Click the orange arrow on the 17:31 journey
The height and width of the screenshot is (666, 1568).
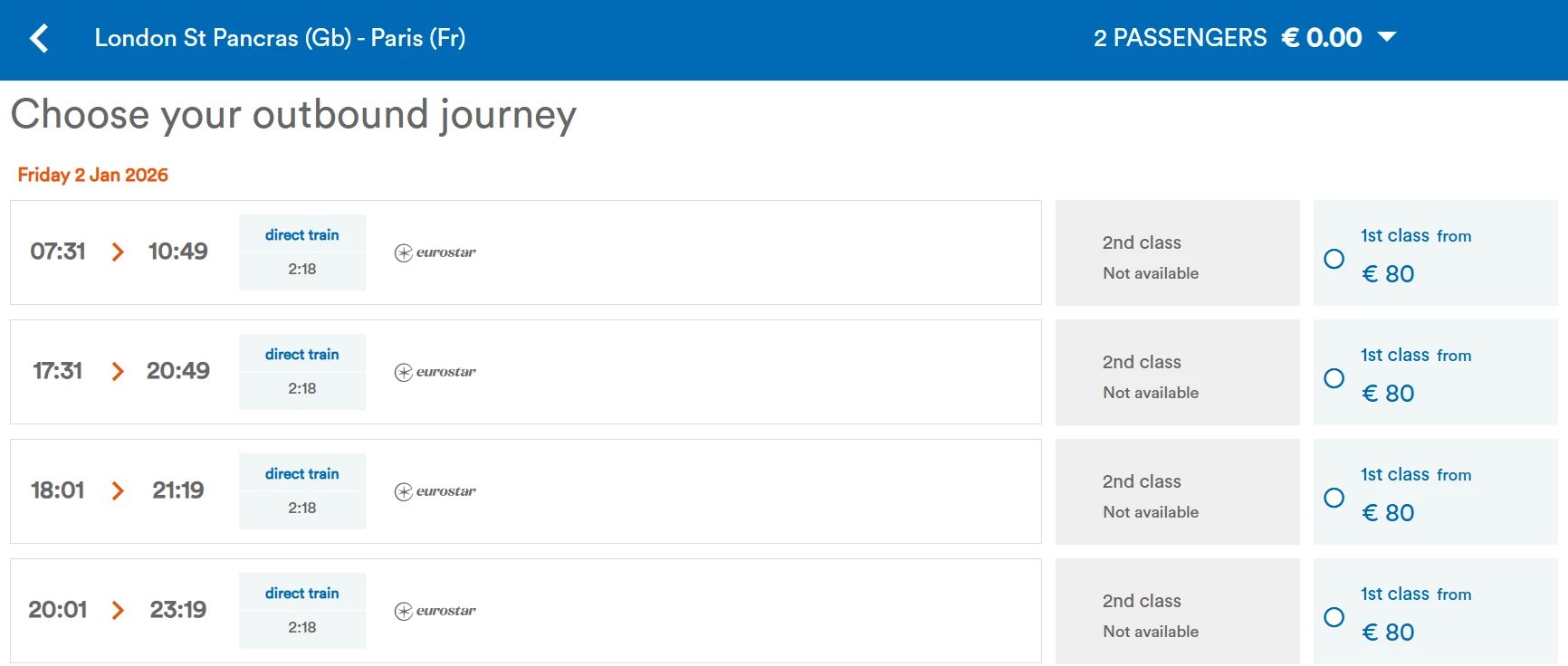click(x=118, y=371)
